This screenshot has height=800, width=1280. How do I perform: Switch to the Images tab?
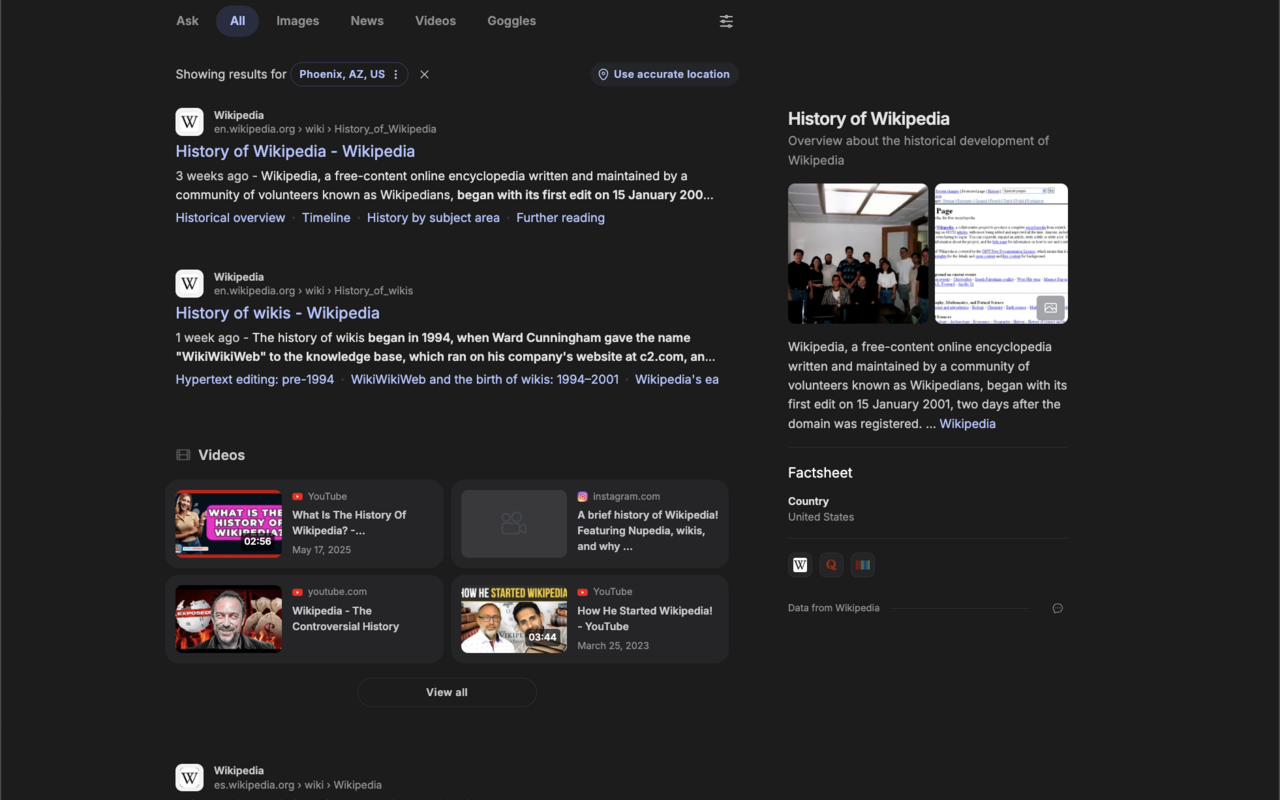[297, 21]
